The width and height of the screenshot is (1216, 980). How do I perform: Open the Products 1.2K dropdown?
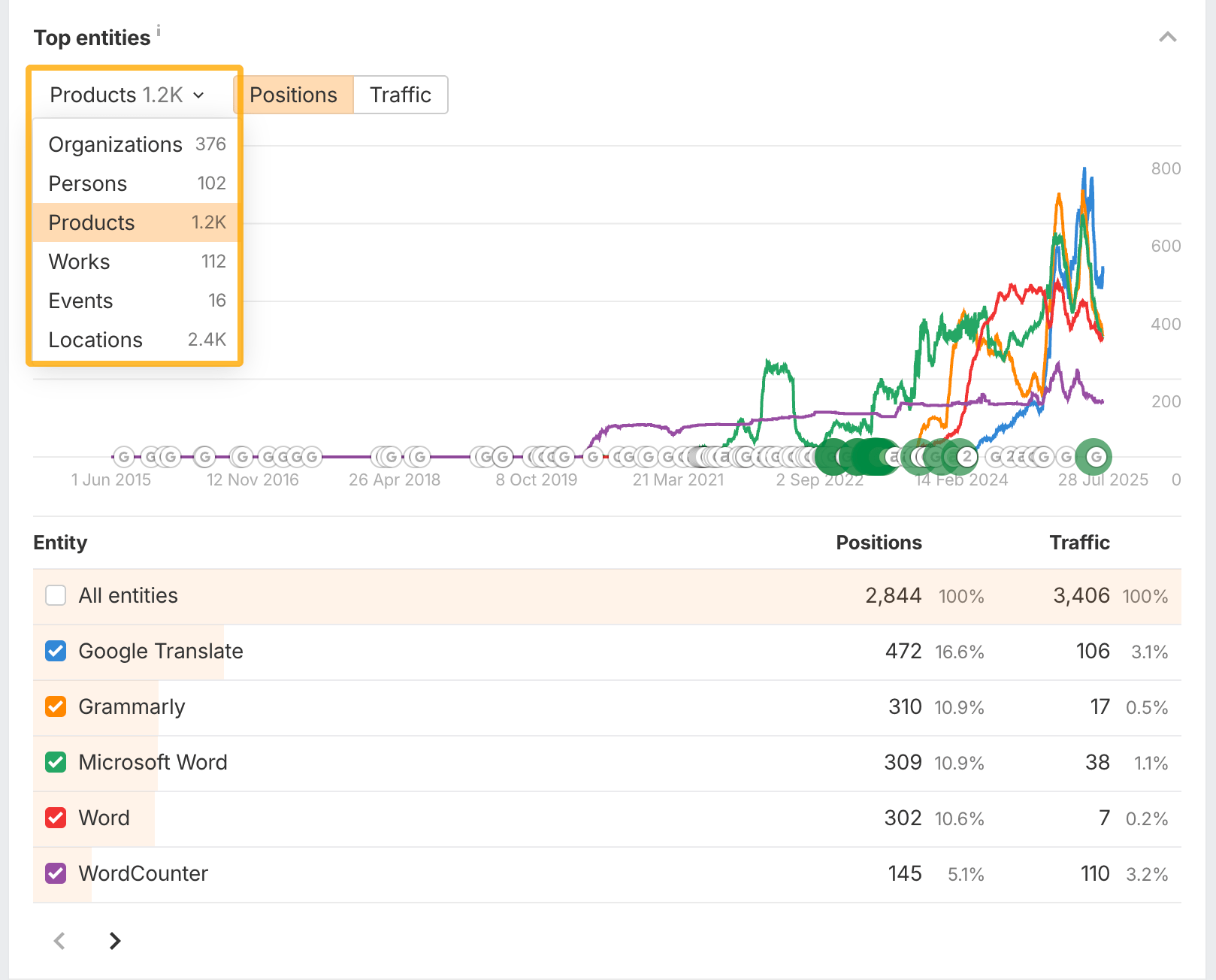point(127,95)
